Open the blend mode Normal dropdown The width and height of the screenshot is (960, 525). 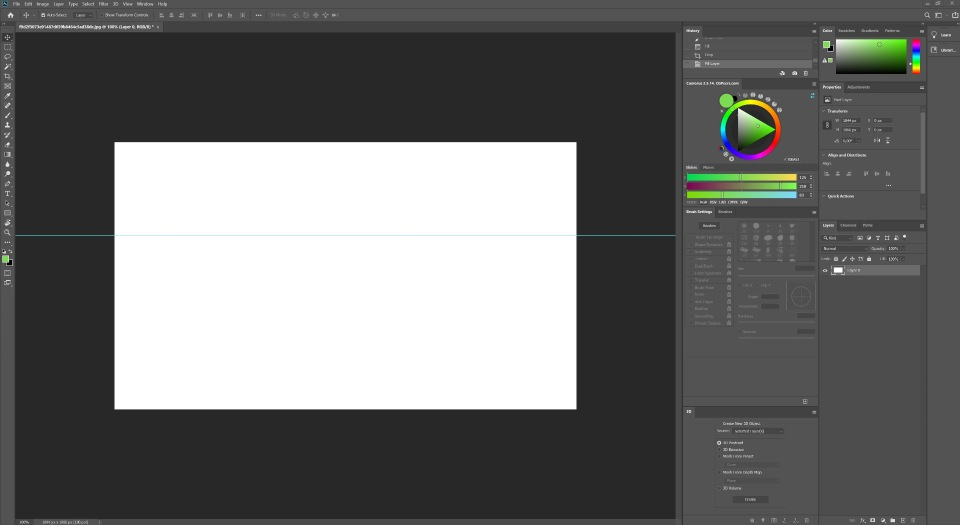coord(845,248)
